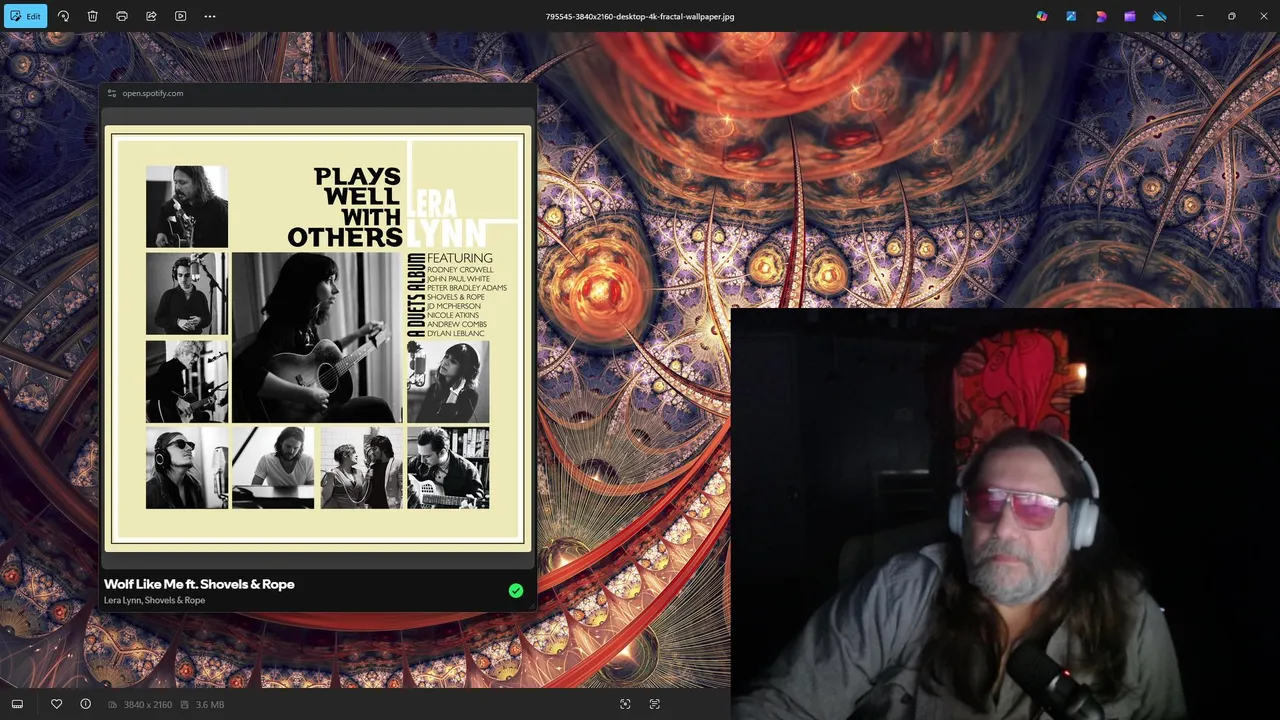Open the See more three-dots menu
Screen dimensions: 1280x720
click(x=210, y=16)
